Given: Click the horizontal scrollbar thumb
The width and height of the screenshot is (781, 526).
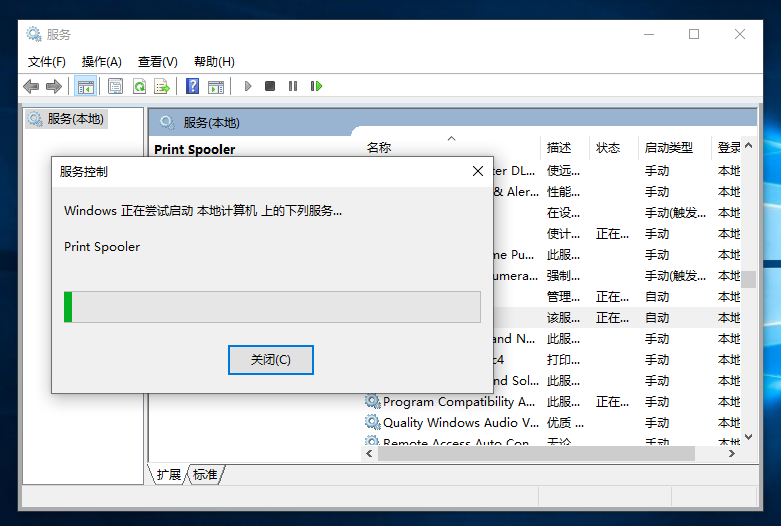Looking at the screenshot, I should click(x=536, y=453).
